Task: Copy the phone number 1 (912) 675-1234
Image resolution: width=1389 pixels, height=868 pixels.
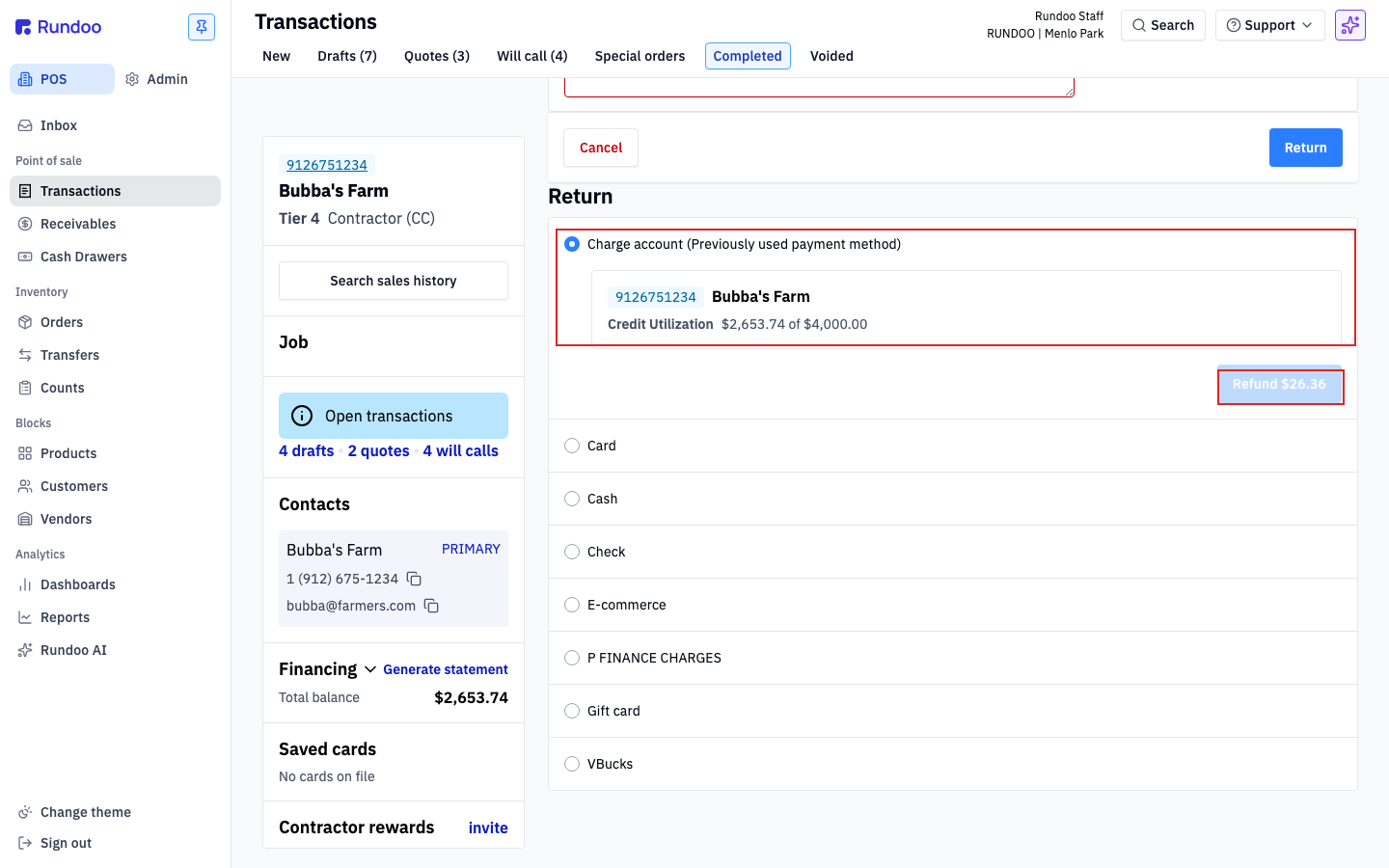Action: [x=414, y=579]
